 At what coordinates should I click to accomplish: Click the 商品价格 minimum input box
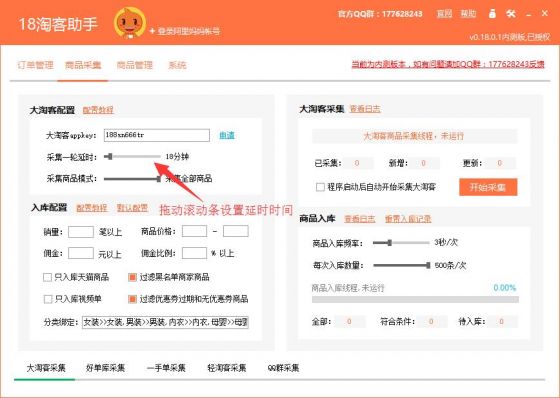click(x=194, y=231)
